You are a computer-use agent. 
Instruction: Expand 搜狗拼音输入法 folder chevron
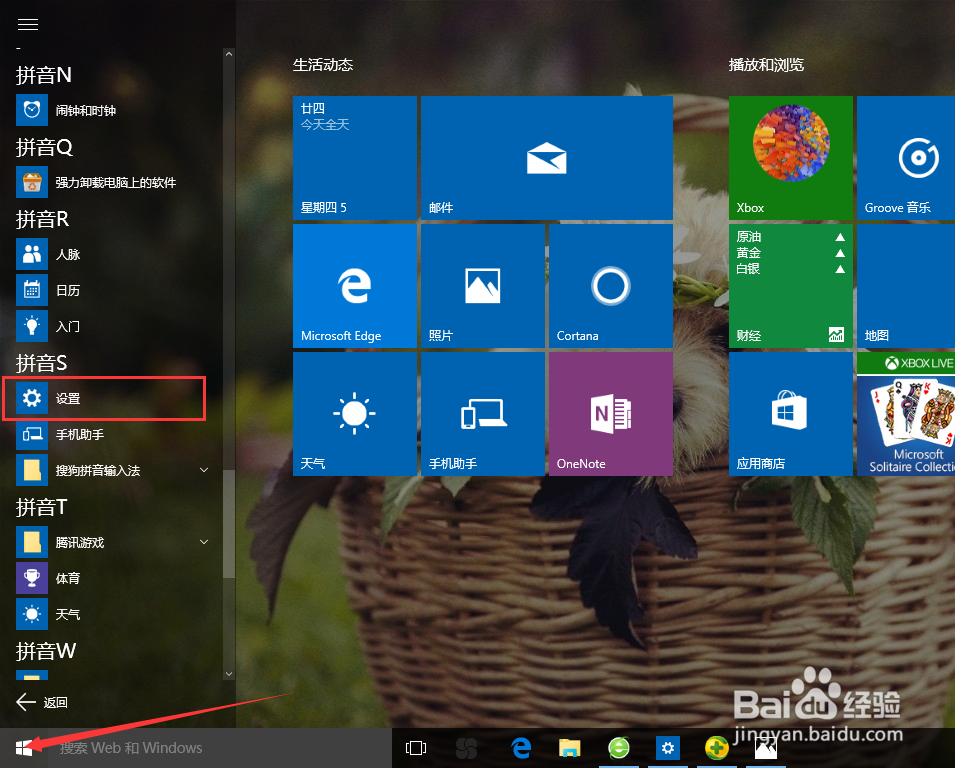pyautogui.click(x=204, y=470)
